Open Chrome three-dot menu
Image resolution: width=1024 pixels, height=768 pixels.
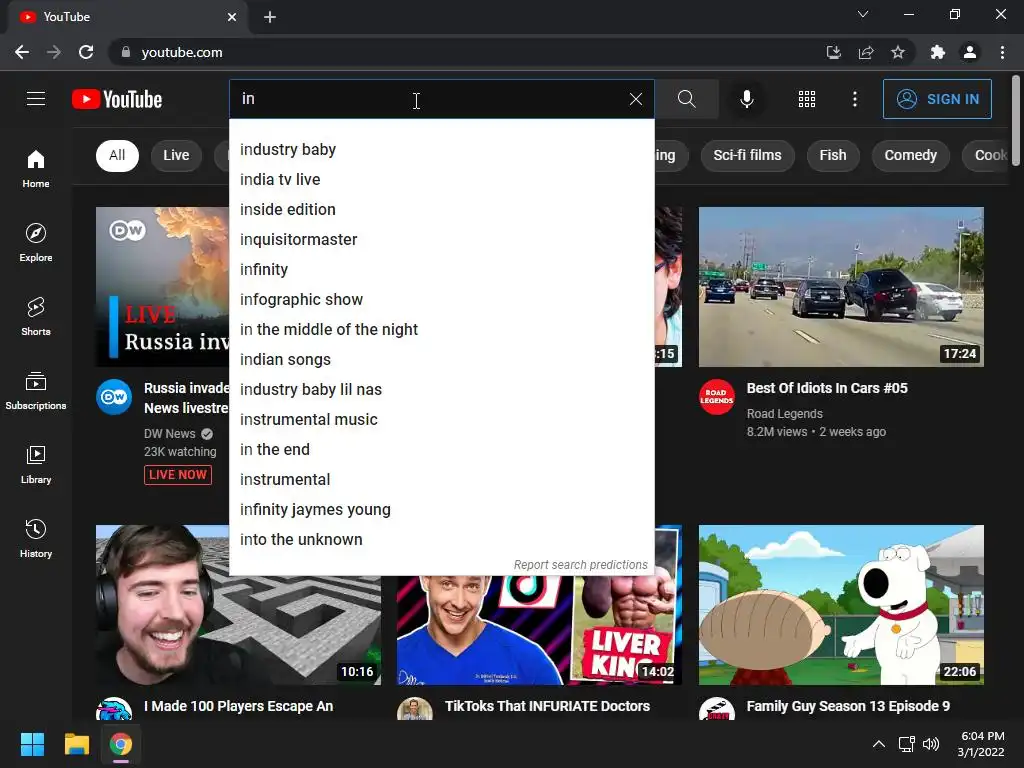tap(1002, 52)
